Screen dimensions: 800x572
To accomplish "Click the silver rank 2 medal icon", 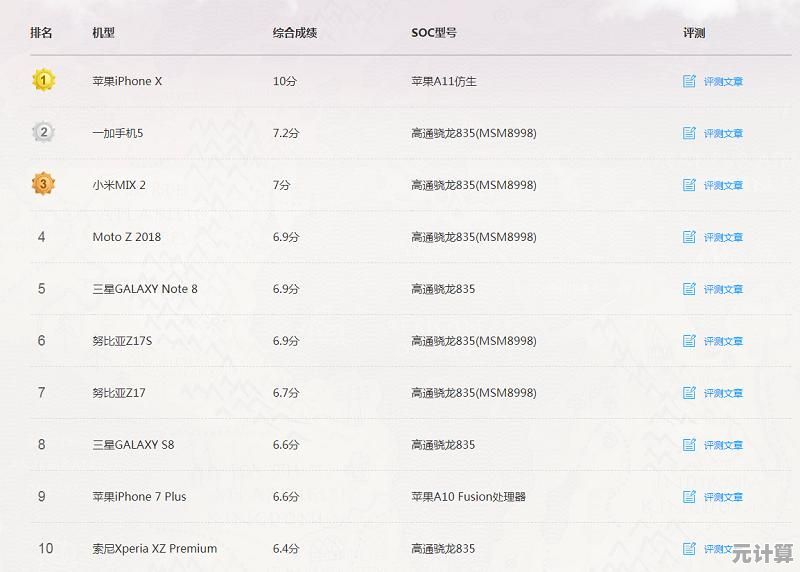I will tap(43, 132).
